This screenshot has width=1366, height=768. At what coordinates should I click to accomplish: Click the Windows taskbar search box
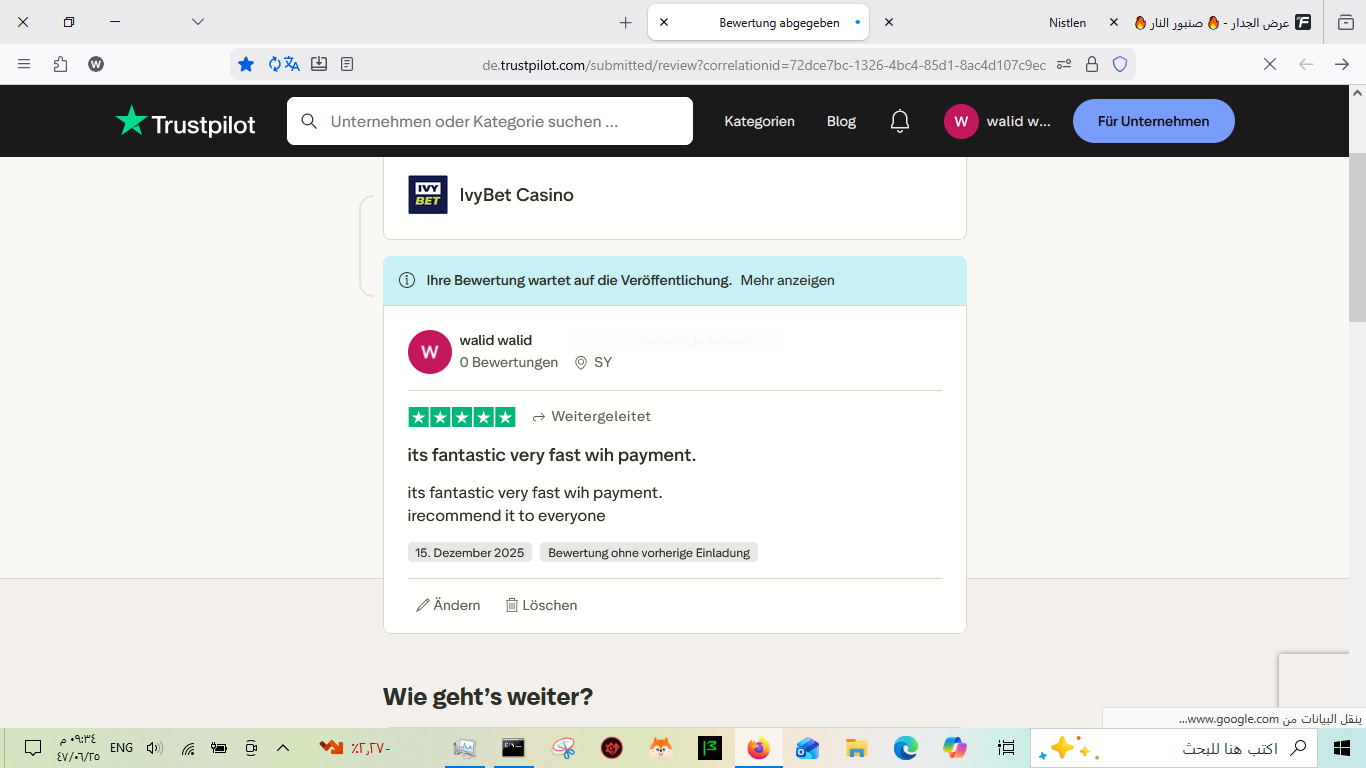(1175, 748)
